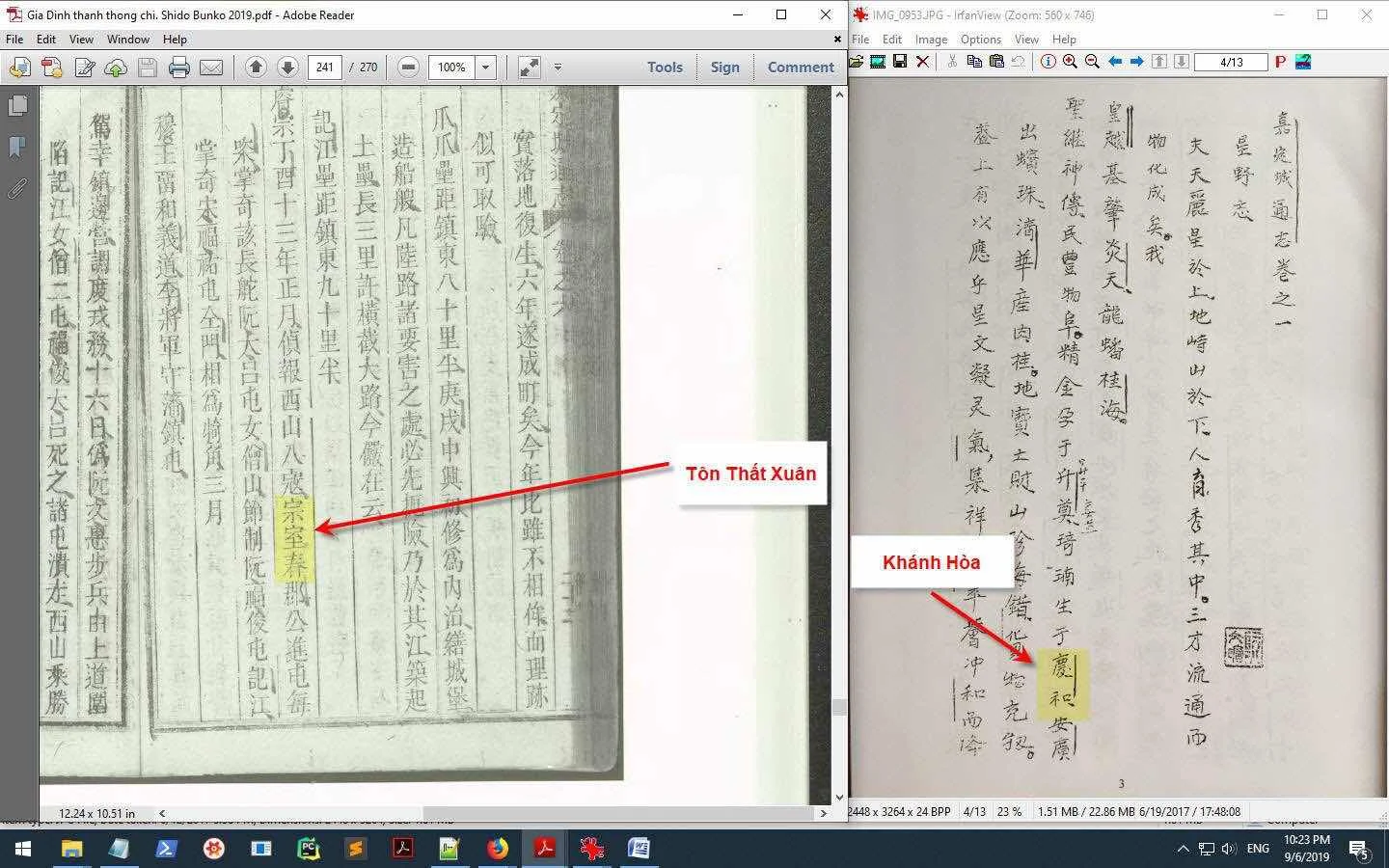The height and width of the screenshot is (868, 1389).
Task: Close the document via menu bar X
Action: tap(836, 40)
